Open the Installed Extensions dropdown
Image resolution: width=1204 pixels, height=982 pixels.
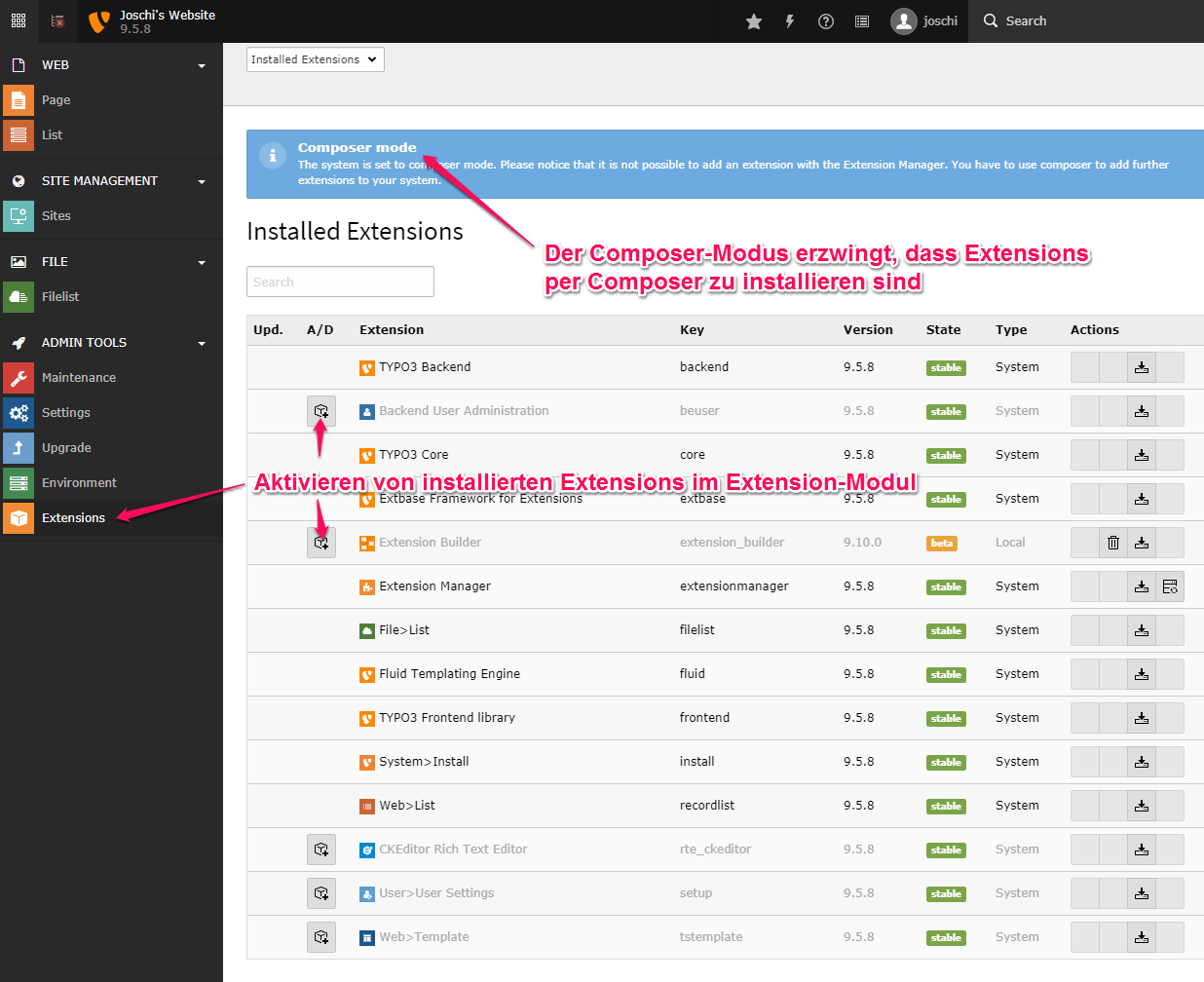tap(315, 58)
